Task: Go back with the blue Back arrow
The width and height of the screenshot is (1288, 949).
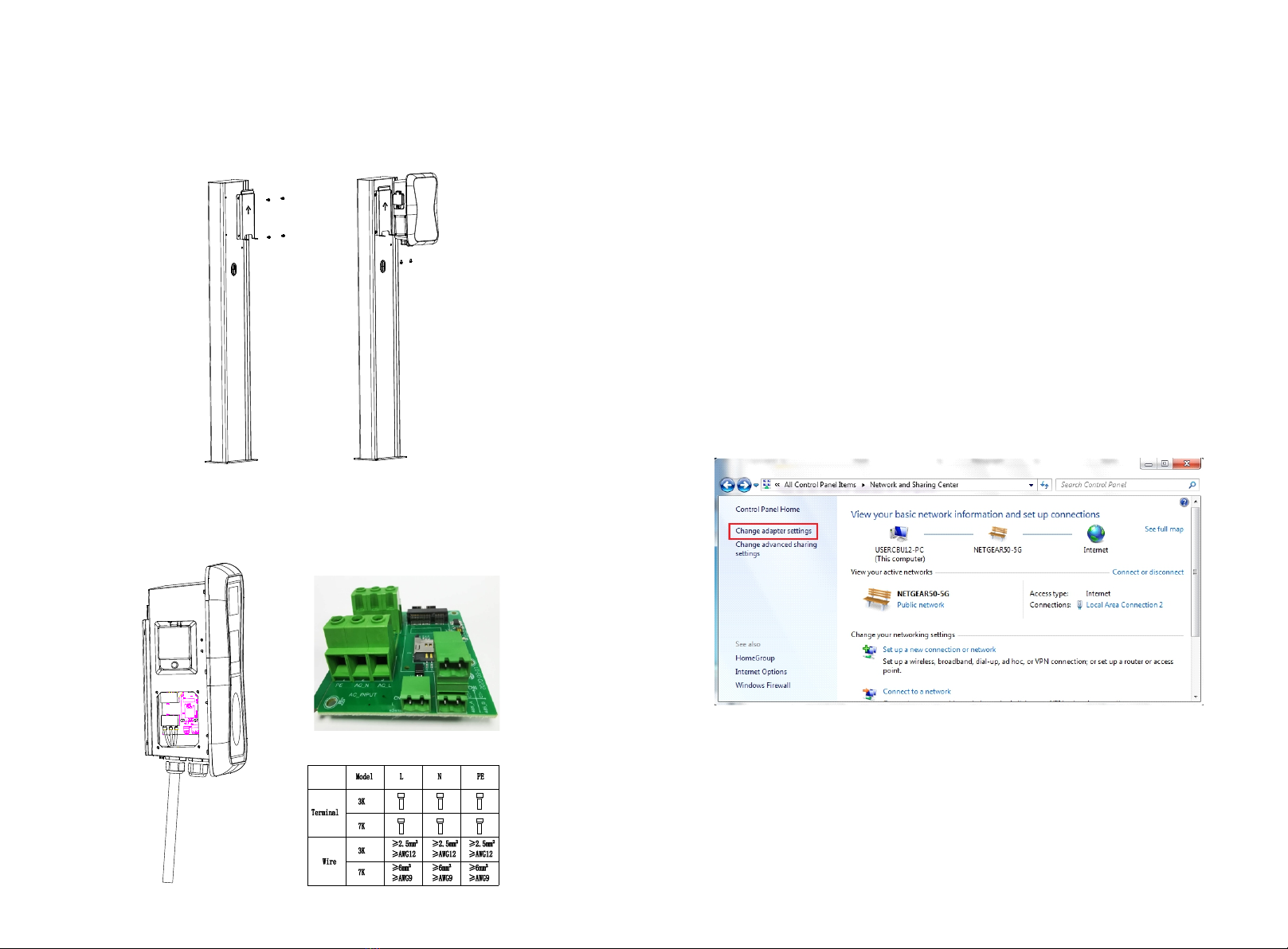Action: click(x=726, y=486)
